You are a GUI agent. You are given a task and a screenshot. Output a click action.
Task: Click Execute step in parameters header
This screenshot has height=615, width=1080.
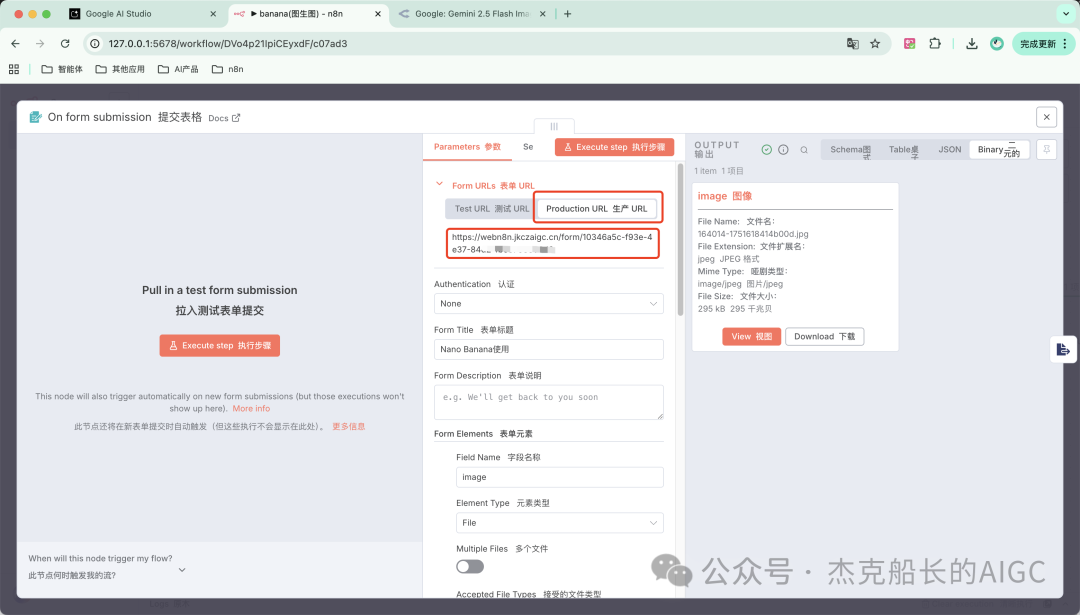click(x=614, y=147)
